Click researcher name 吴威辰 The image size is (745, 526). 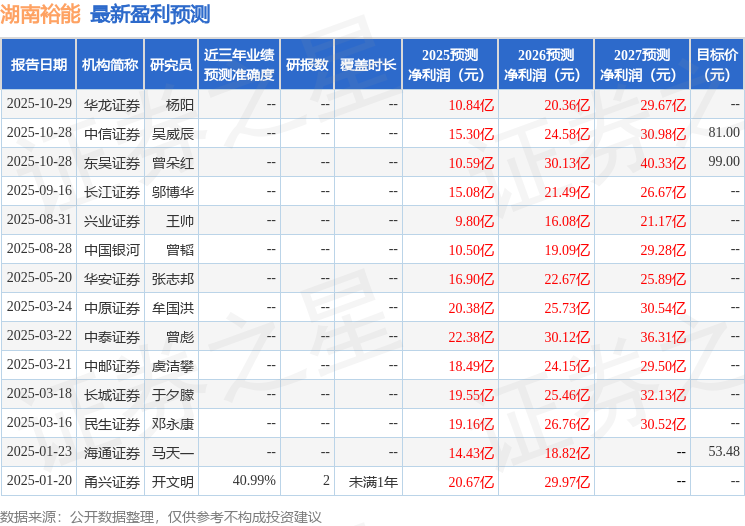173,134
